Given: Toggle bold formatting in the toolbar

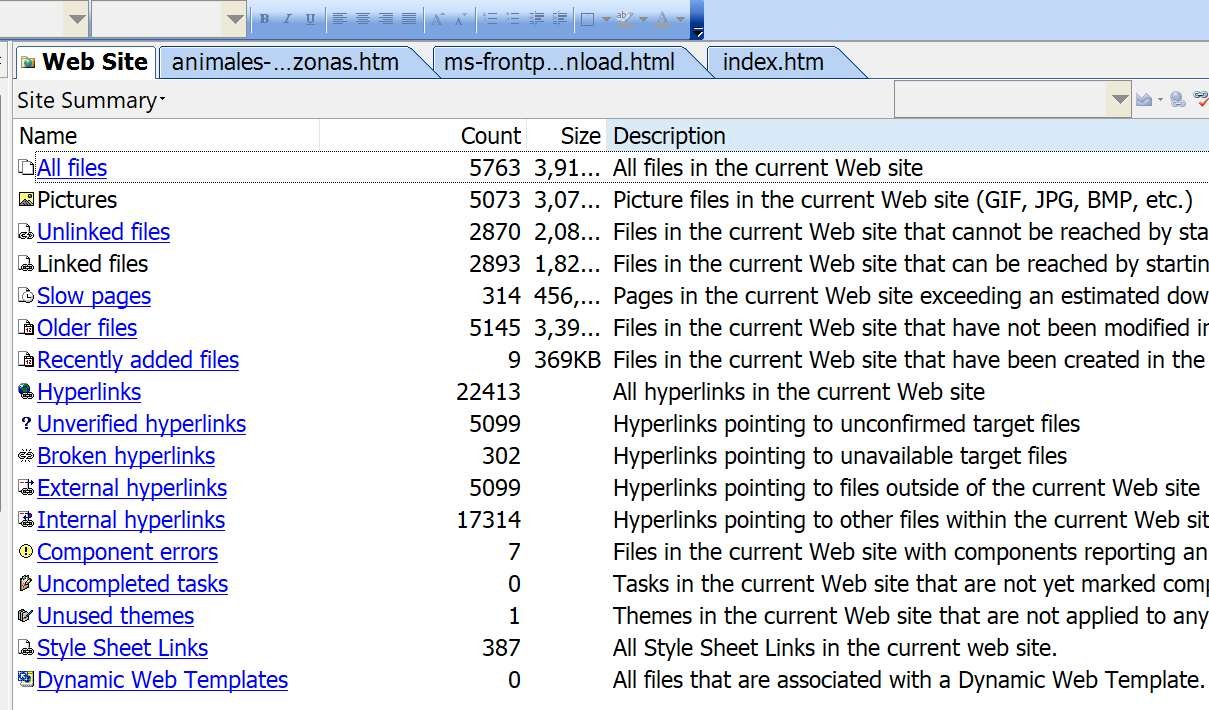Looking at the screenshot, I should (x=264, y=19).
